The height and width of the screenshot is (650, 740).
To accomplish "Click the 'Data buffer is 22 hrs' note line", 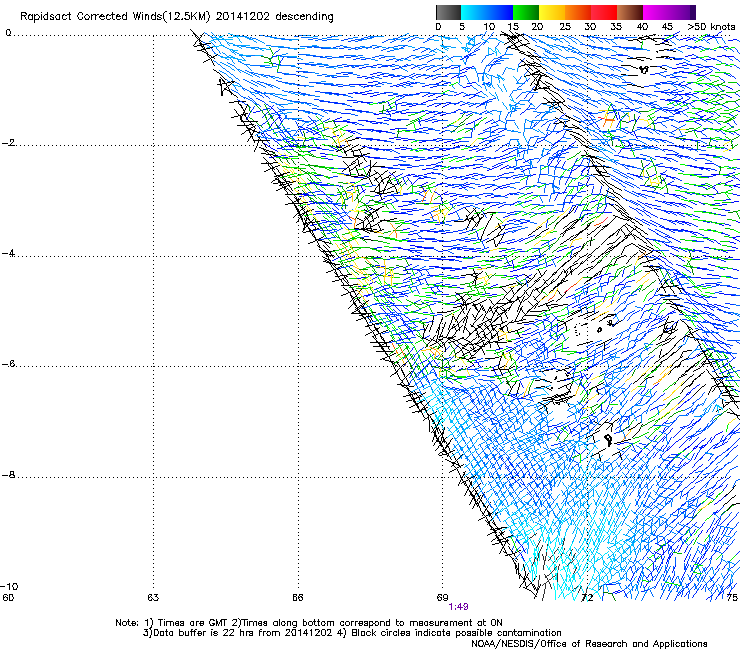I will (x=352, y=633).
